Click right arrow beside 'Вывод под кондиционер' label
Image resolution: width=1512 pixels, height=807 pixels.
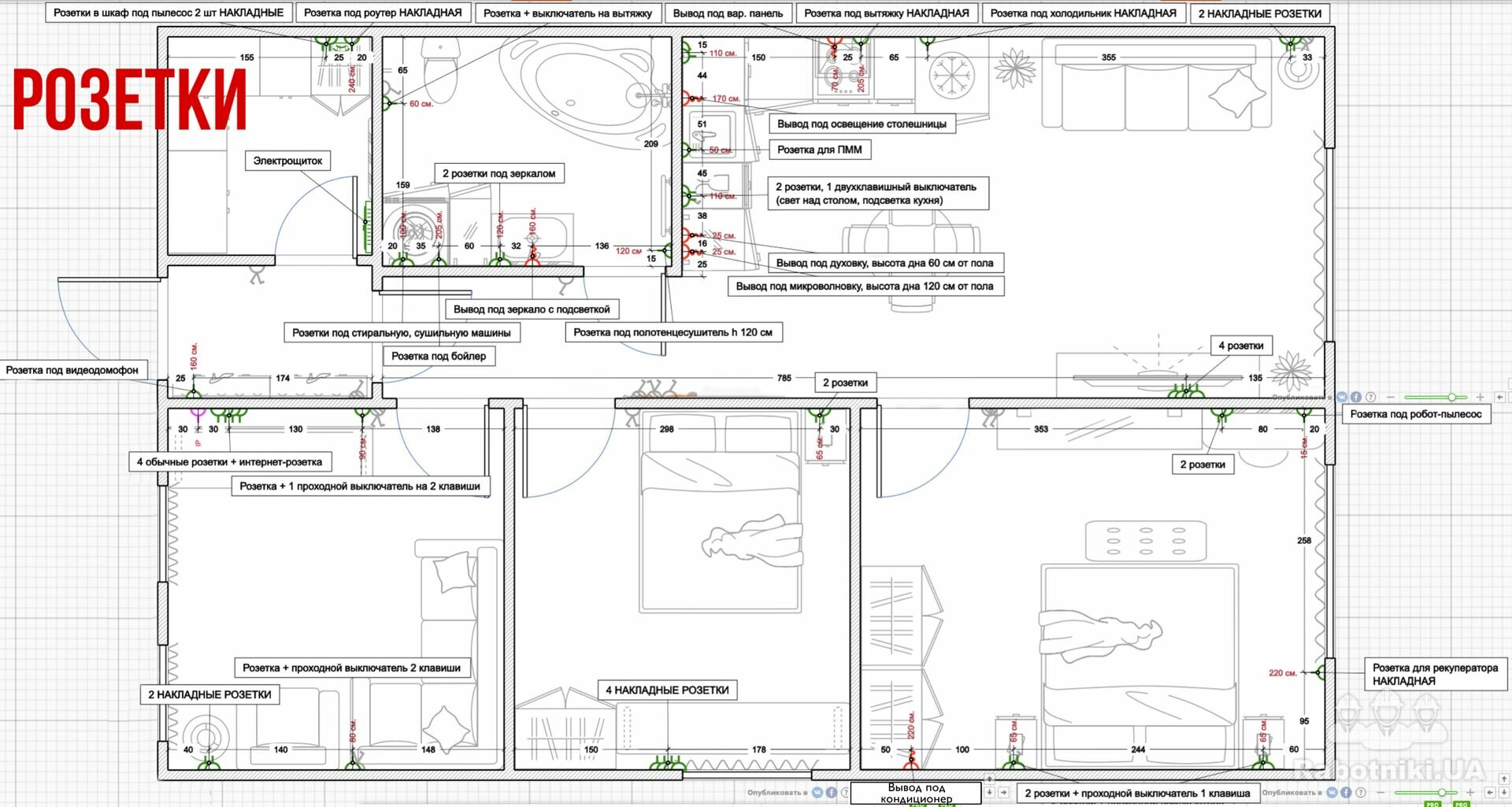tap(1004, 792)
